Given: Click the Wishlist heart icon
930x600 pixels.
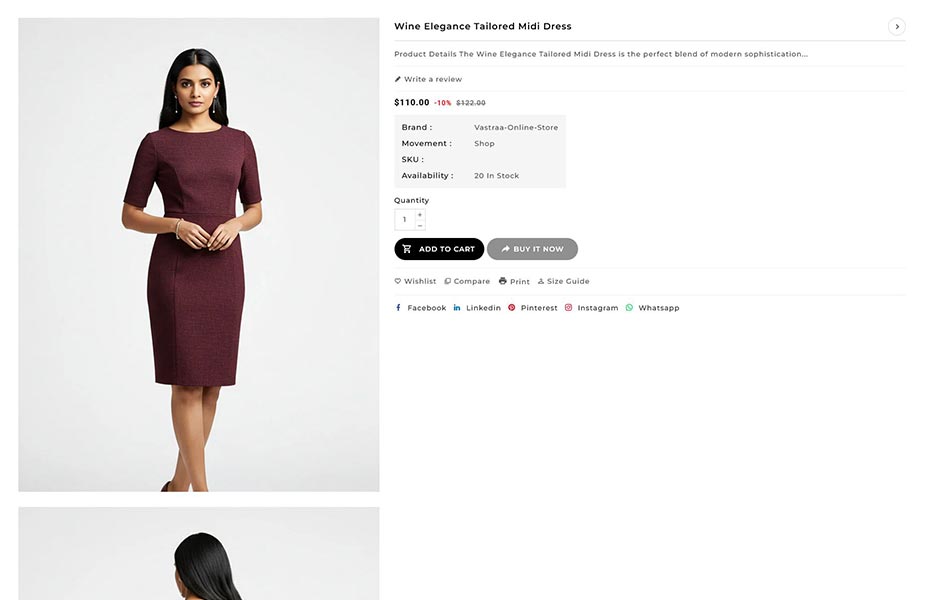Looking at the screenshot, I should coord(398,281).
